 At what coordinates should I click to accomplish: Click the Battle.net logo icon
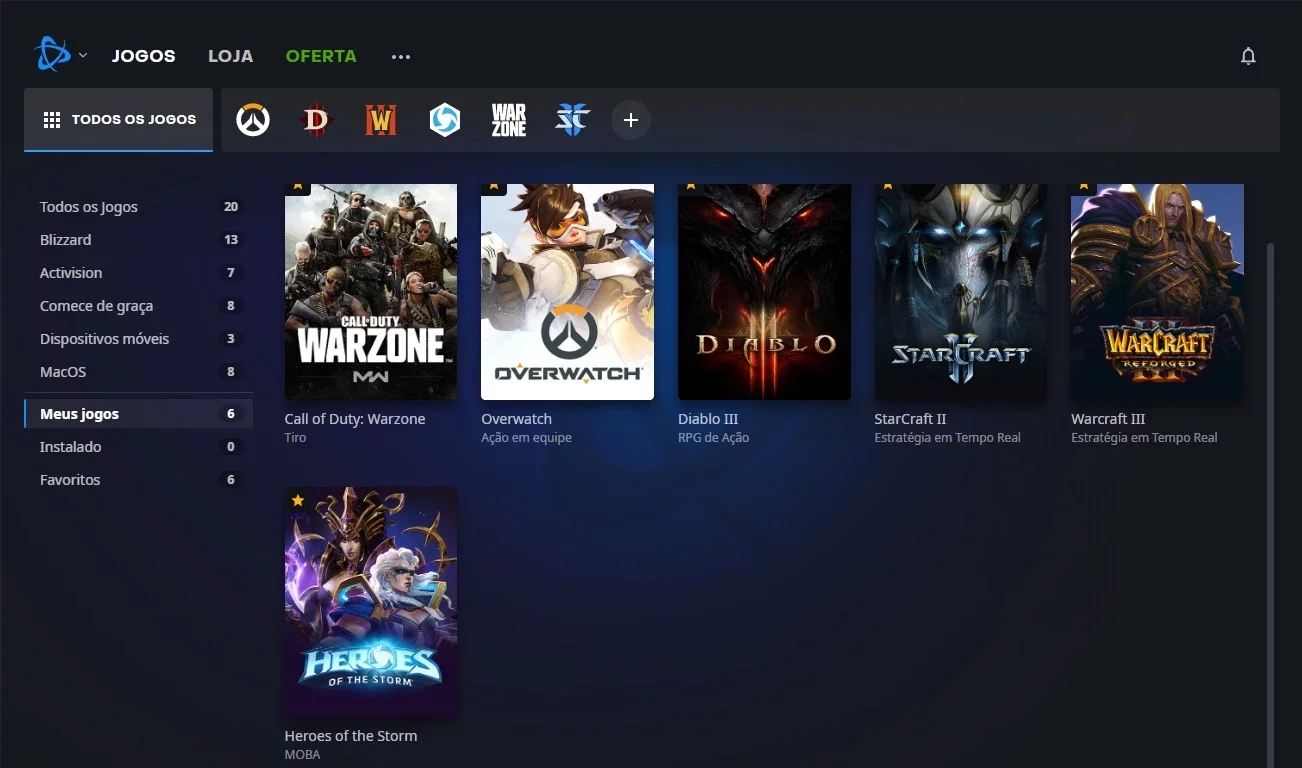click(51, 55)
